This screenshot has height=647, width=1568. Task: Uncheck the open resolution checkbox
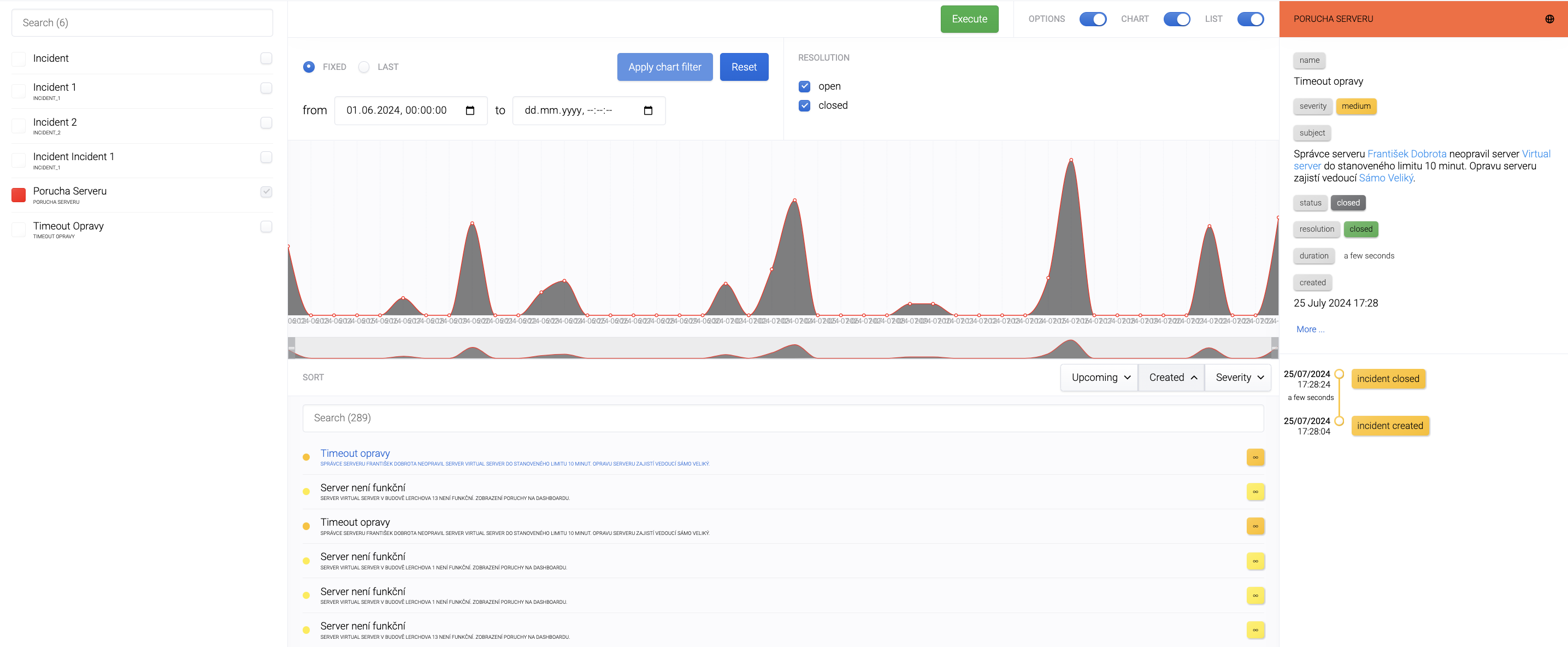pos(804,86)
